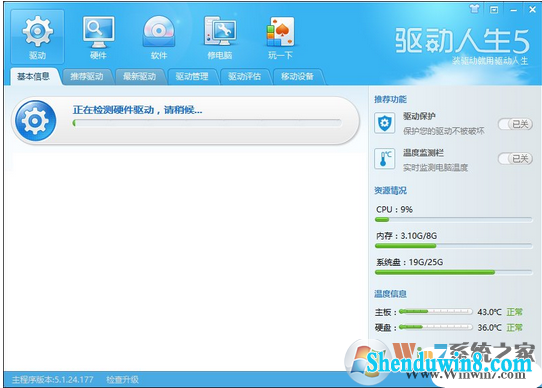The width and height of the screenshot is (542, 388).
Task: Open the 驱动 (Driver) gear icon
Action: (x=37, y=37)
